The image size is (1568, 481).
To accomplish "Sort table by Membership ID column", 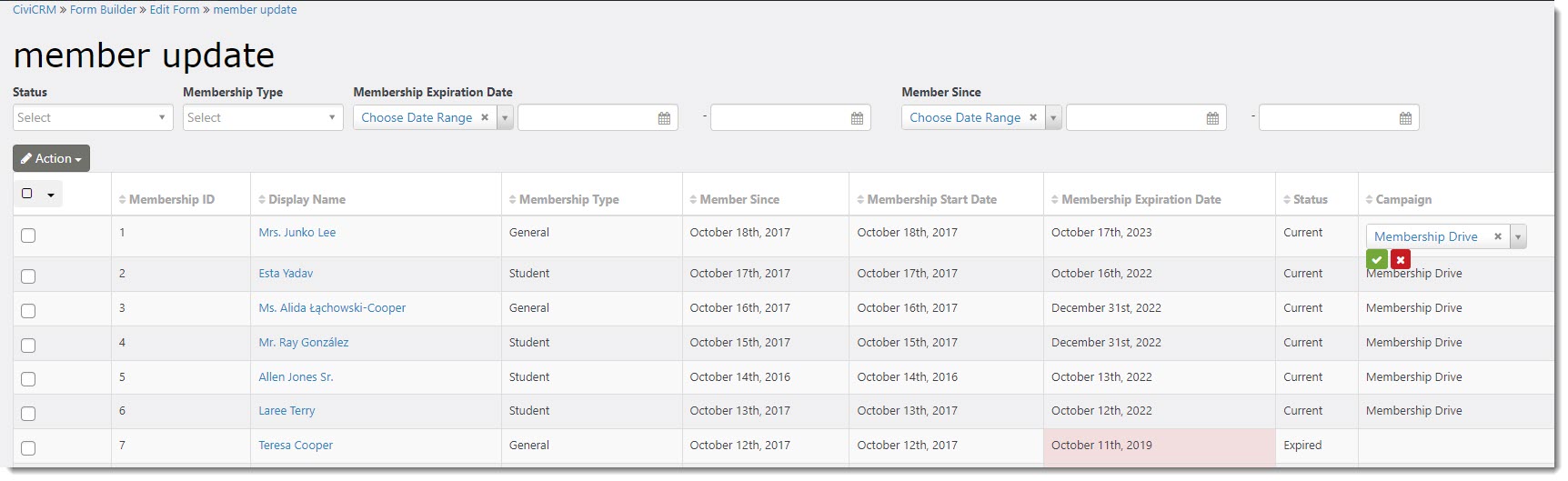I will coord(166,199).
